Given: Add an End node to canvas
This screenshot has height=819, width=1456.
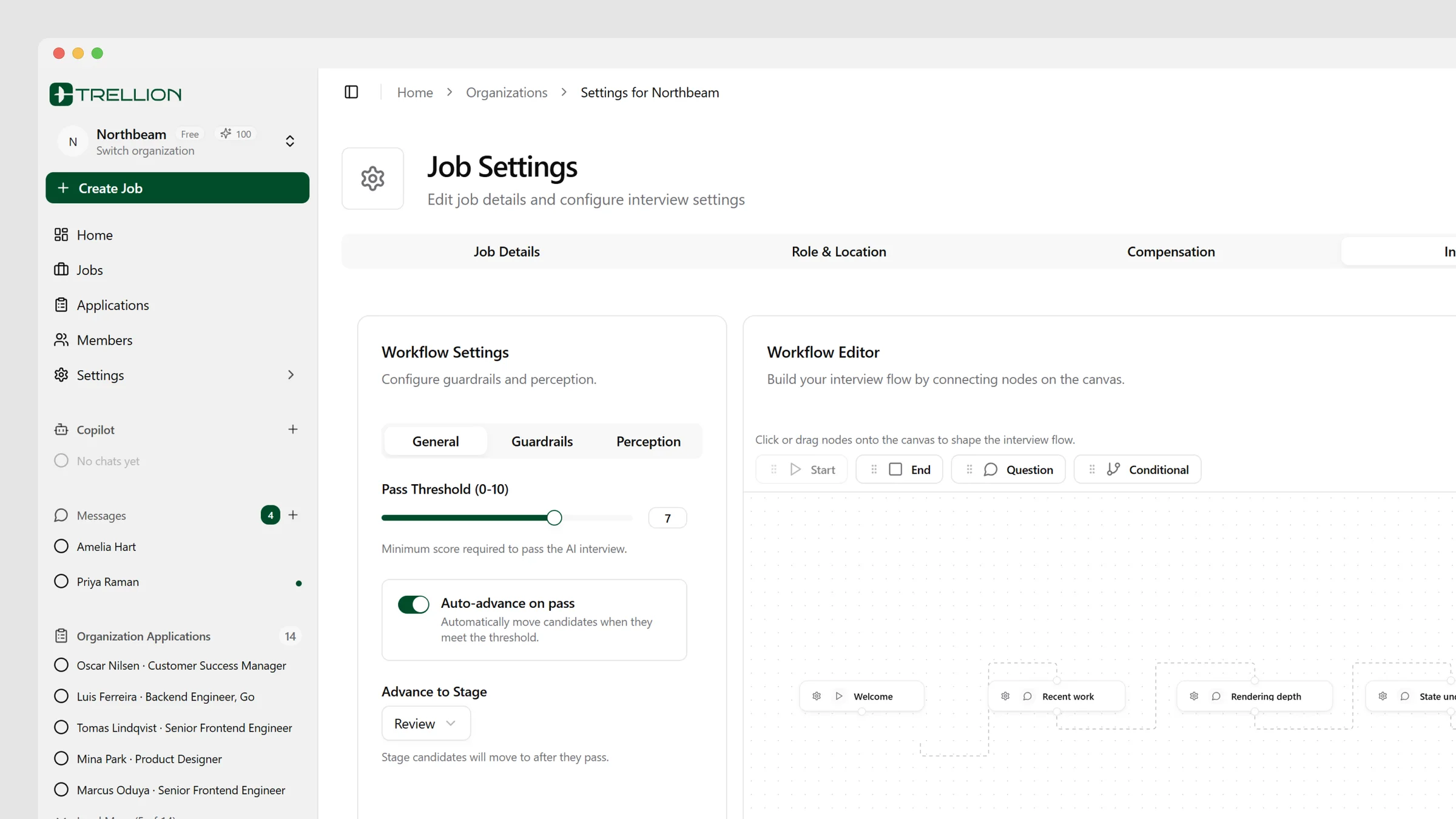Looking at the screenshot, I should (899, 470).
